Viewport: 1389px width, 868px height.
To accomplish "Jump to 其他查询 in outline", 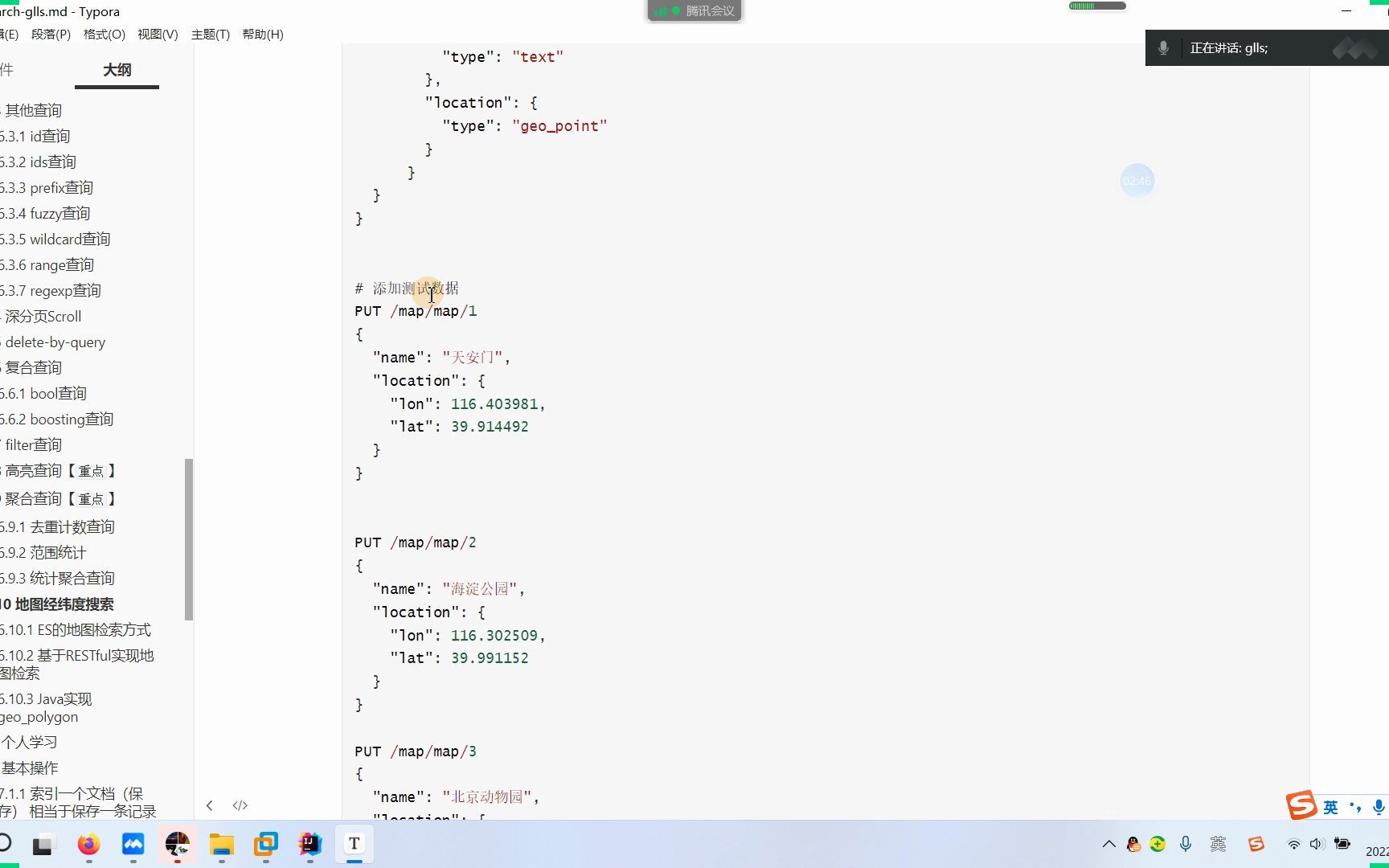I will tap(34, 111).
